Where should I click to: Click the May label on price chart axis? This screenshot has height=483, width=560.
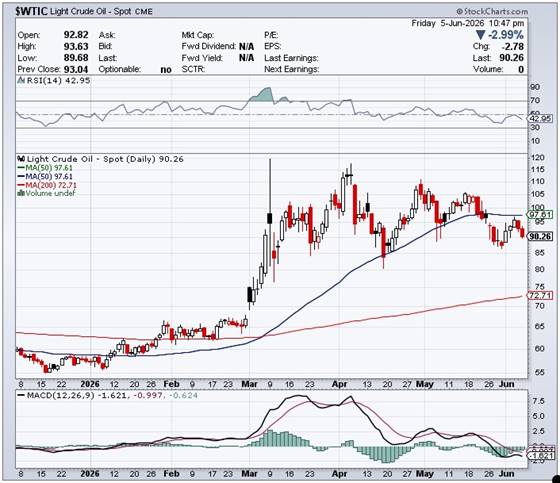coord(425,384)
